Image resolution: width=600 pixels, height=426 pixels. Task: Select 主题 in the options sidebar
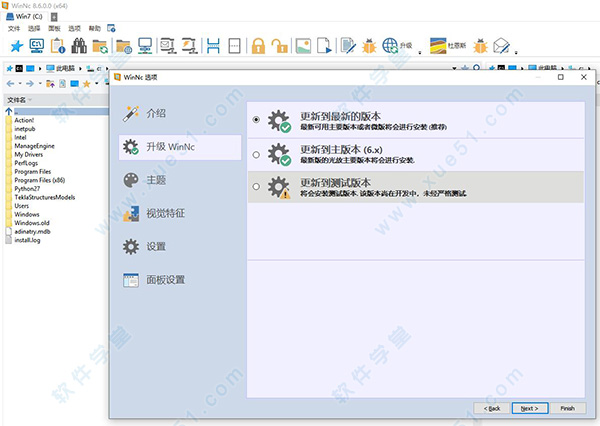point(180,180)
